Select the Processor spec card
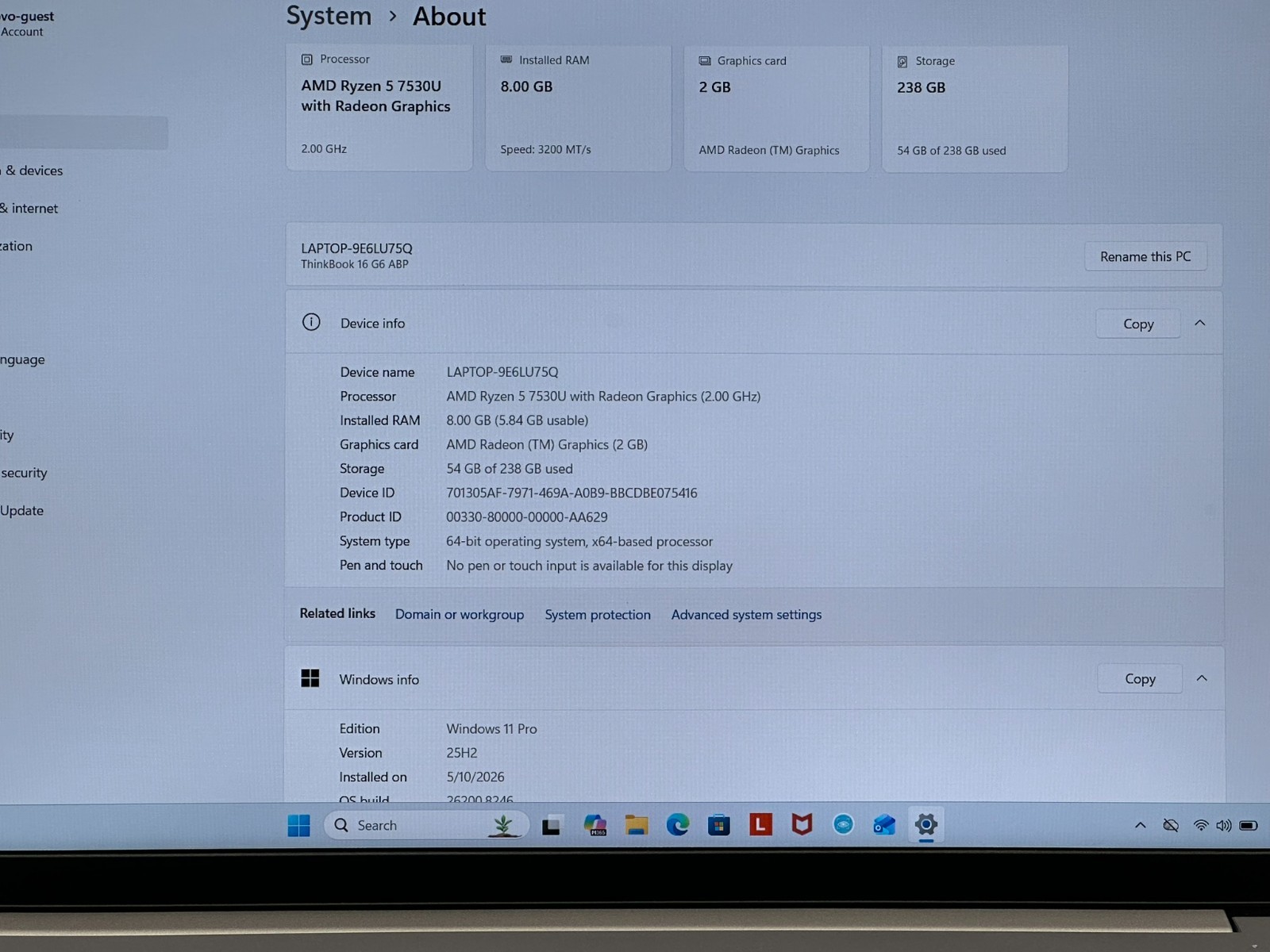1270x952 pixels. [x=379, y=107]
